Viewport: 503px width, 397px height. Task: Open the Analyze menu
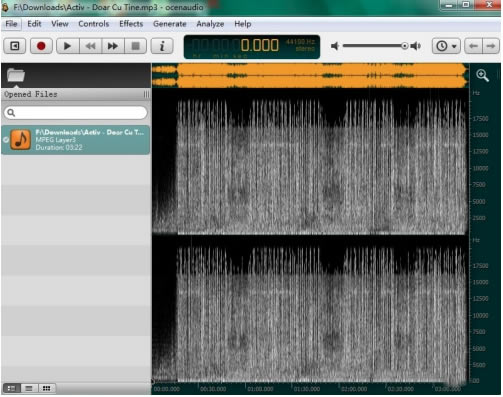[210, 24]
